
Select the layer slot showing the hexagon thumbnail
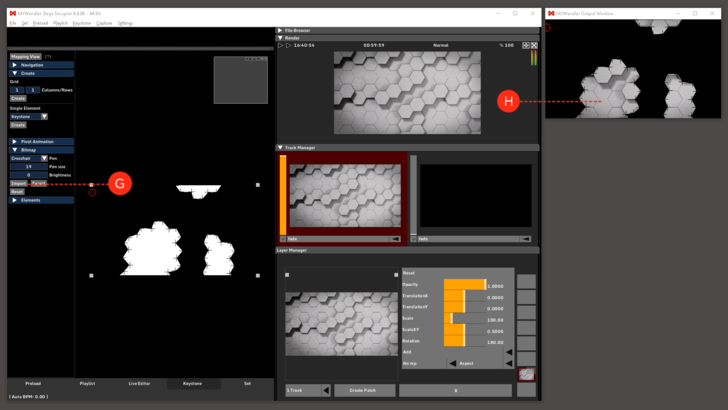pos(526,374)
